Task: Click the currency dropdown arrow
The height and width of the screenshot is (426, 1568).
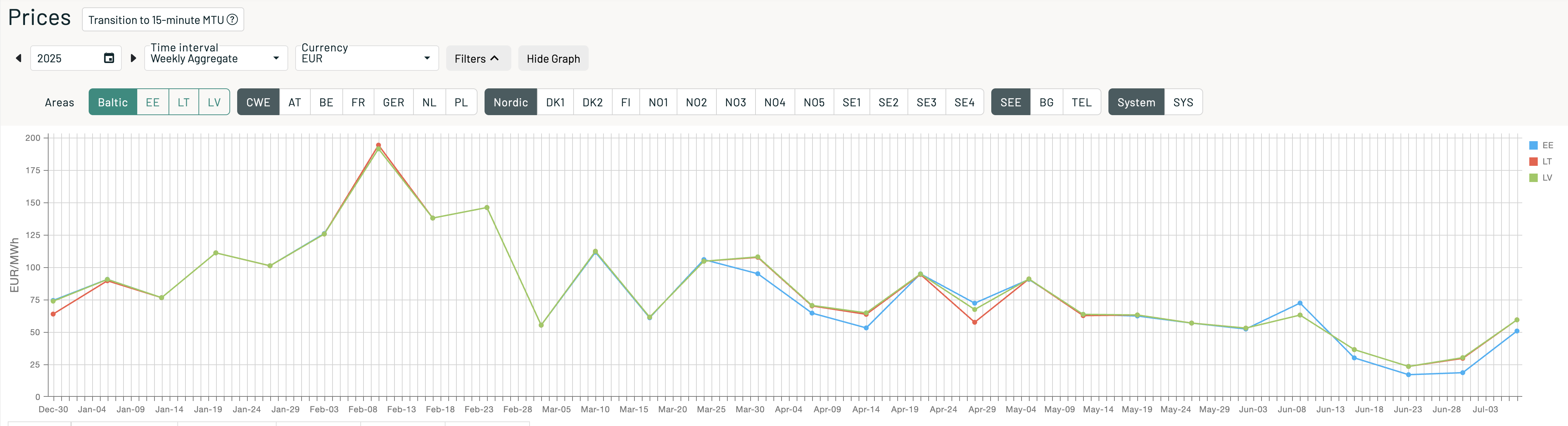Action: [x=427, y=58]
